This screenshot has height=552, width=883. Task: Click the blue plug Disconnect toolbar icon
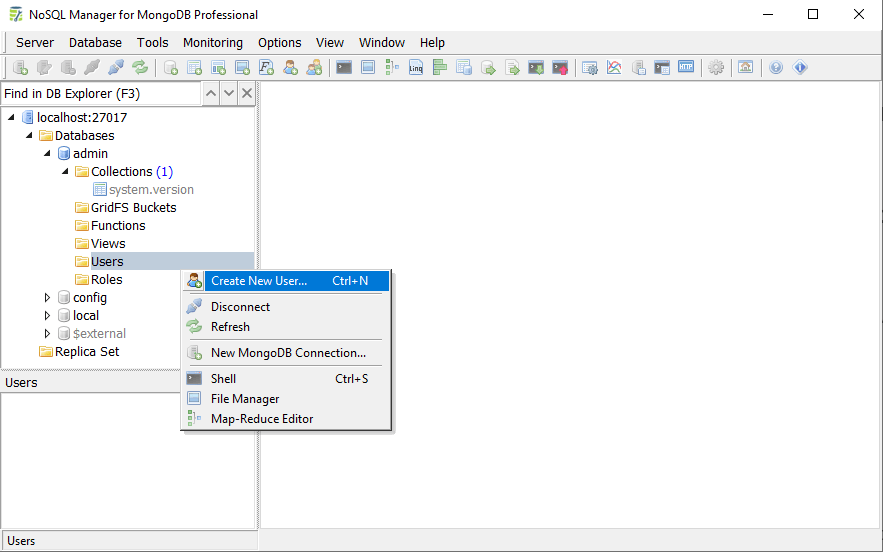coord(116,68)
